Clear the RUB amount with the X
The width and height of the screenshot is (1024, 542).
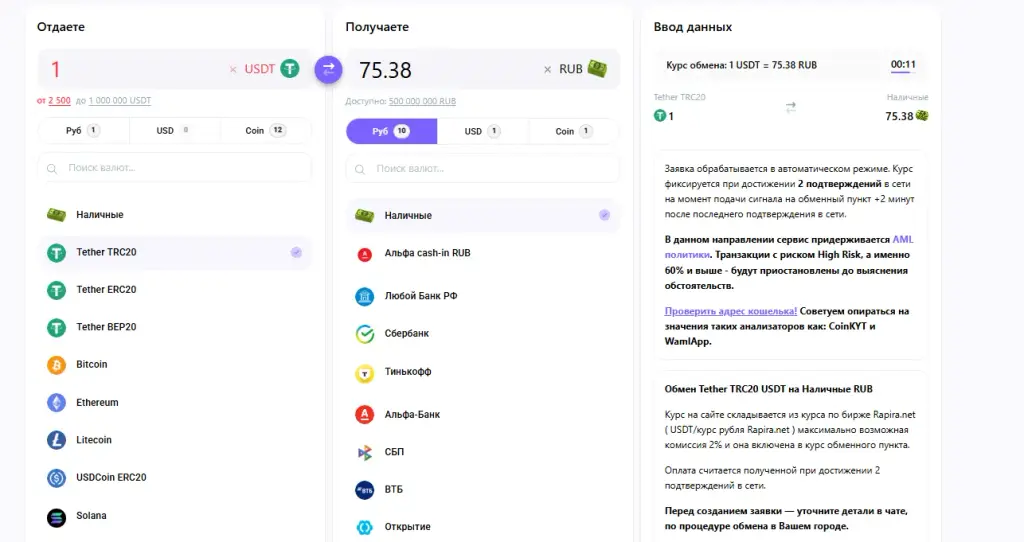coord(547,69)
